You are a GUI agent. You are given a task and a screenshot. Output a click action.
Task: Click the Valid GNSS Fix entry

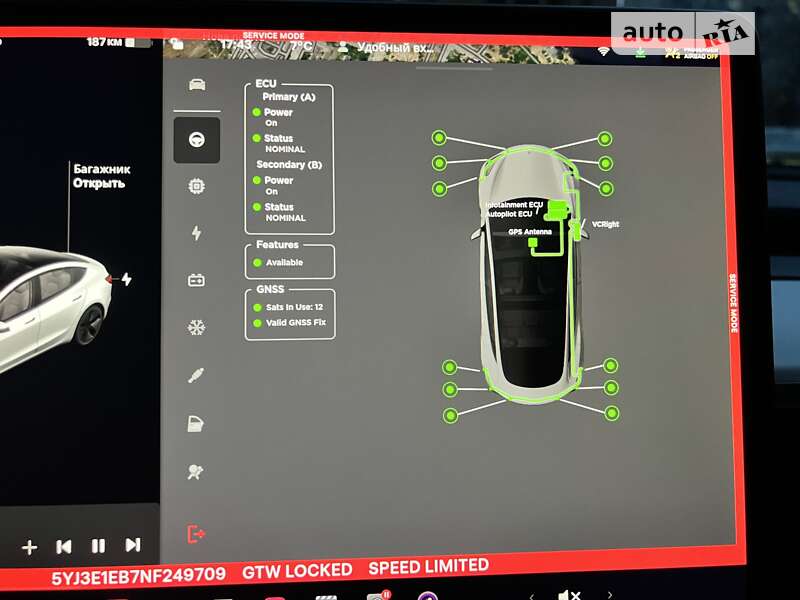click(x=290, y=322)
